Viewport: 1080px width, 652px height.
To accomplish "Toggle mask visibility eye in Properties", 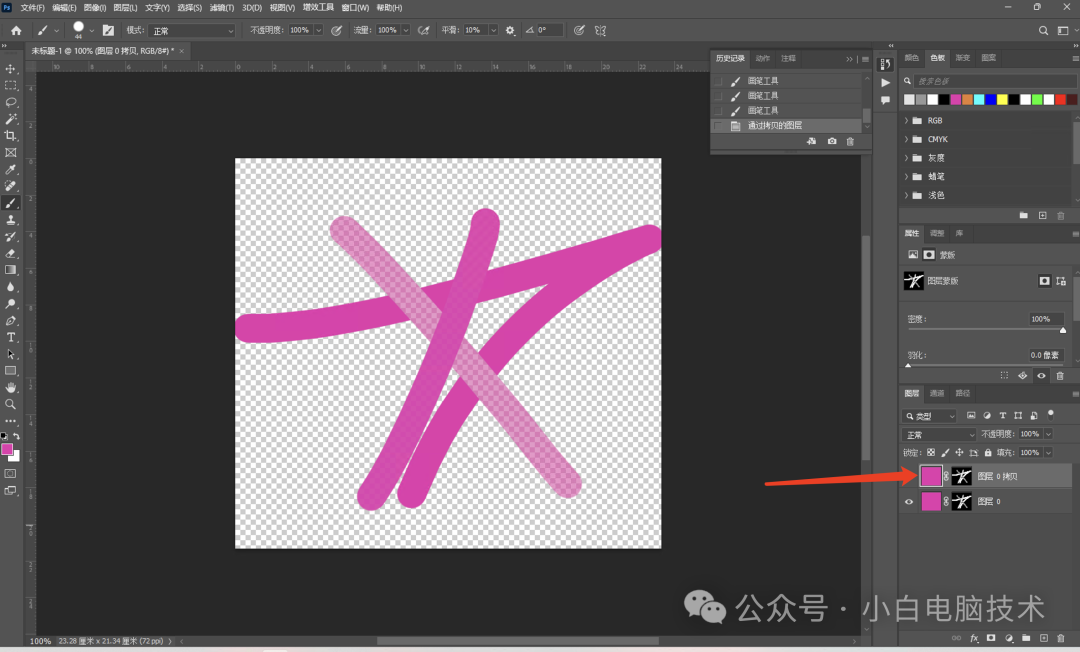I will pos(1041,376).
